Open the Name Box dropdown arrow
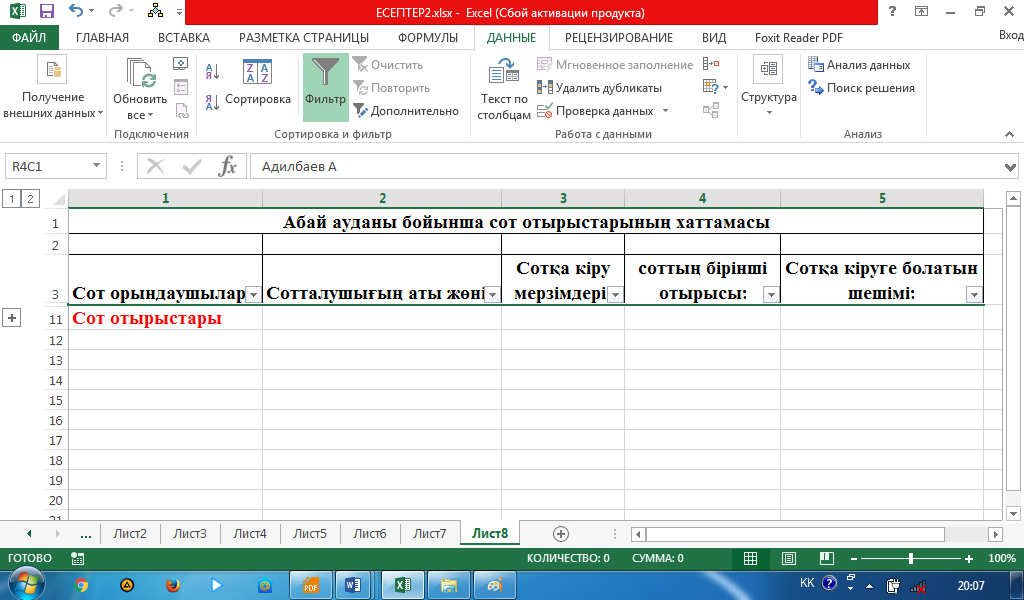Screen dimensions: 1024x600 (96, 166)
